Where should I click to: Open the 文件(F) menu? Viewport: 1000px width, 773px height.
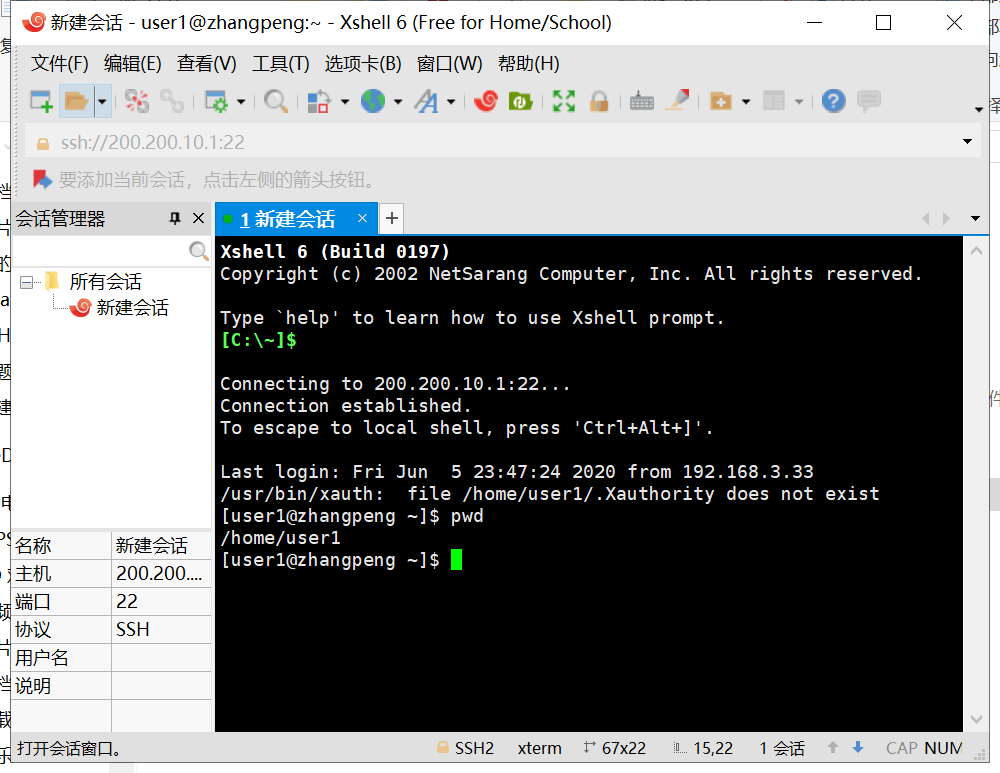pyautogui.click(x=59, y=64)
